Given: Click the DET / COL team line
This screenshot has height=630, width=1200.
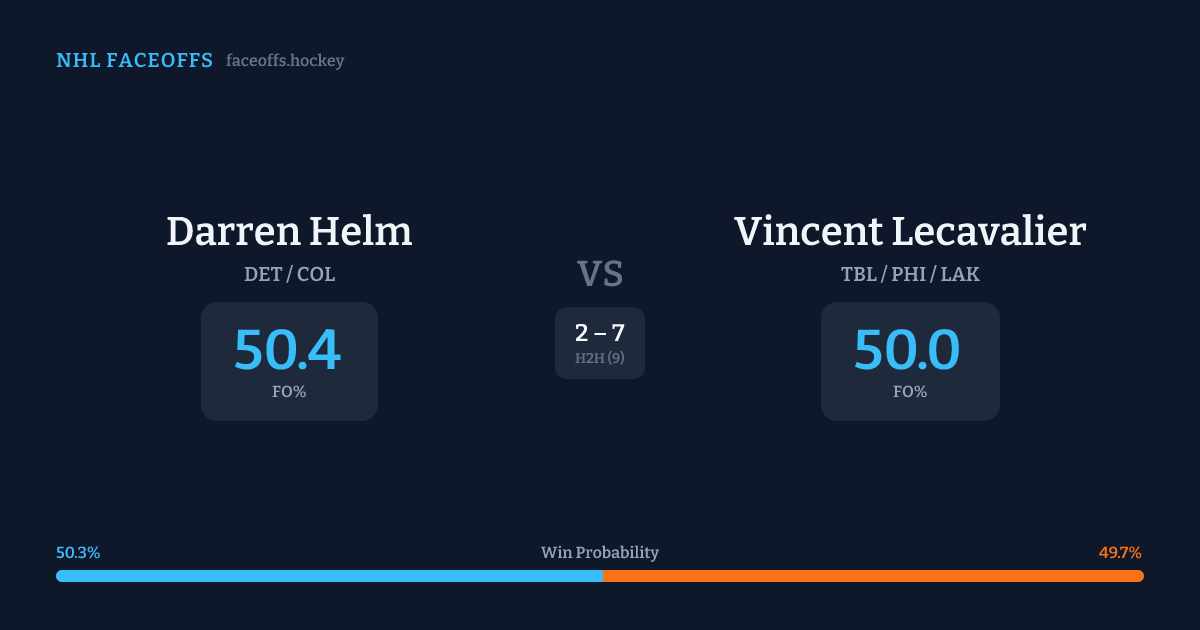Looking at the screenshot, I should (289, 274).
